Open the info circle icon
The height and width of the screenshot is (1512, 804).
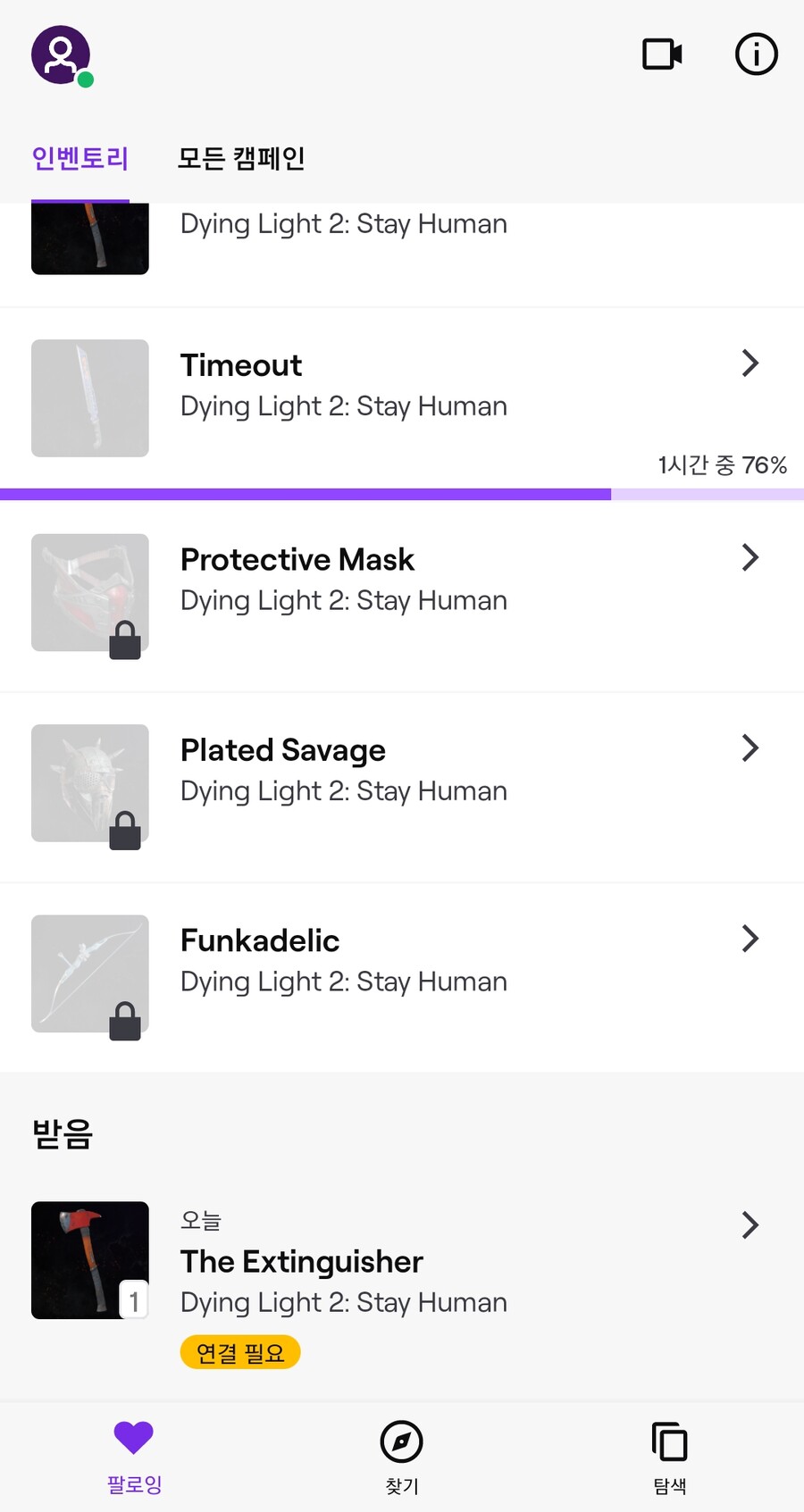point(756,54)
